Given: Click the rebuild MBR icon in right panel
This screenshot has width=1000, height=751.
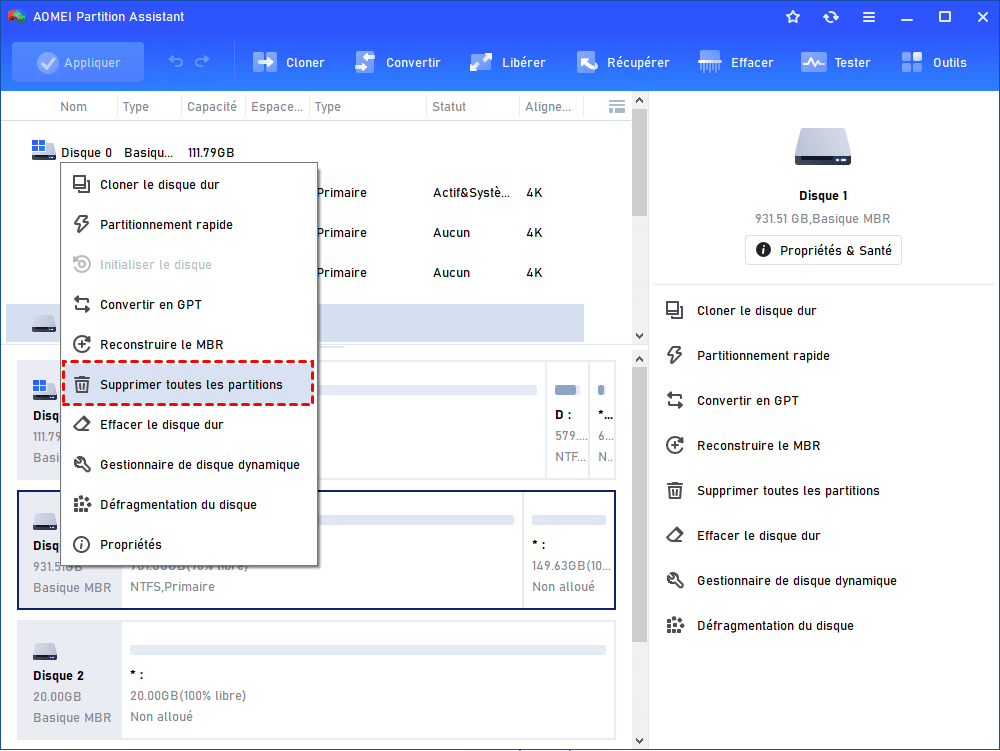Looking at the screenshot, I should (x=675, y=445).
